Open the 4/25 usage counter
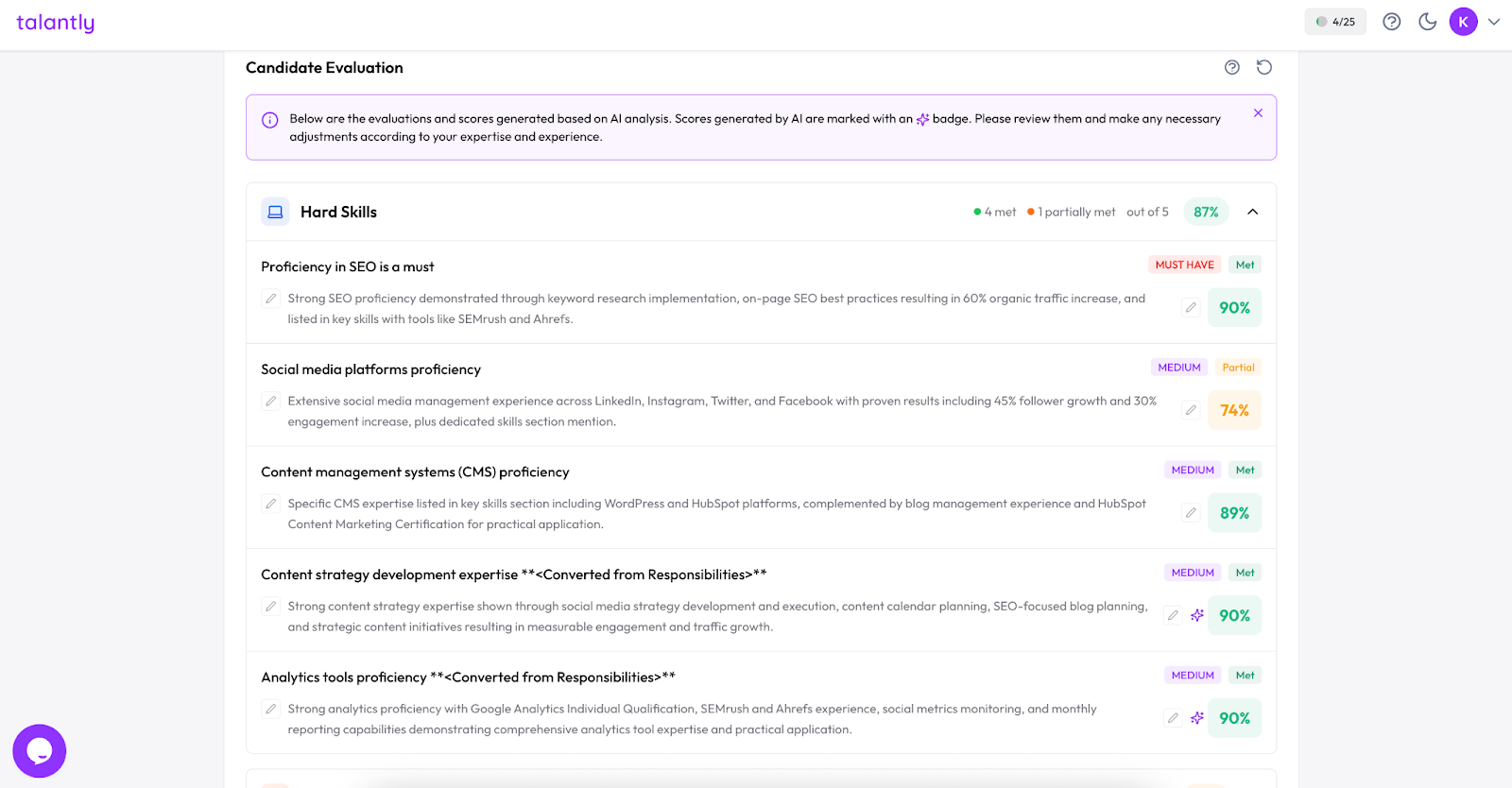Screen dimensions: 1512x788 pyautogui.click(x=1335, y=22)
